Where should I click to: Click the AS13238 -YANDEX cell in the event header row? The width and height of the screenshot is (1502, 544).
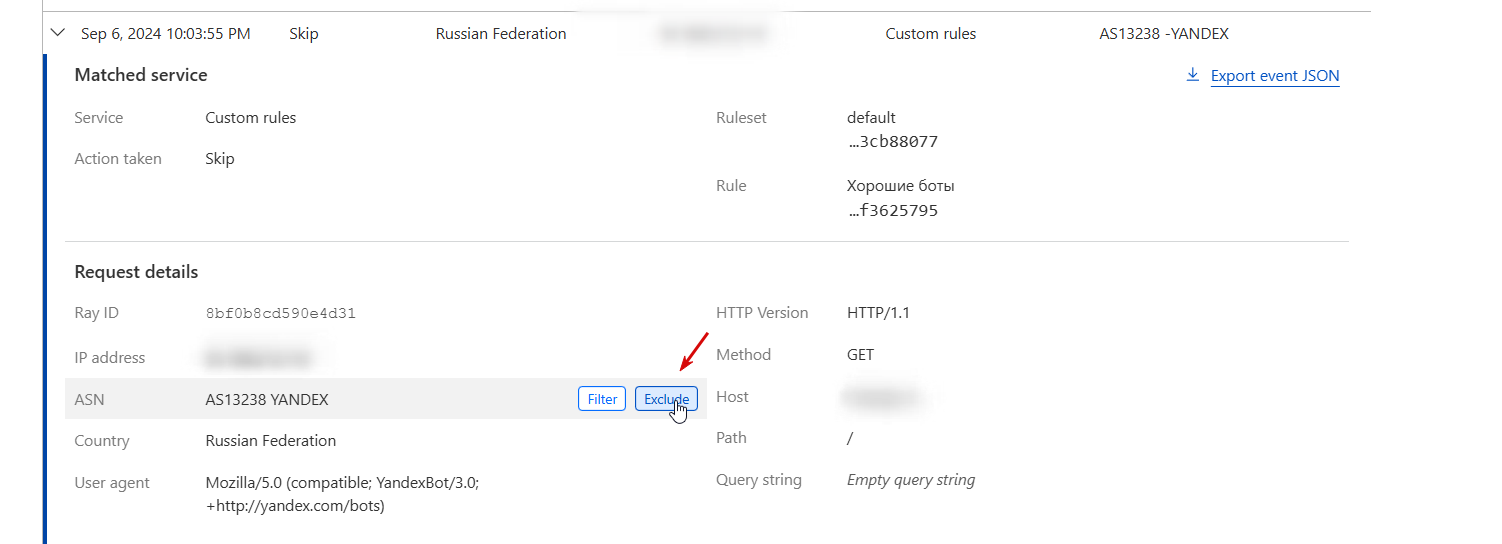click(x=1163, y=34)
